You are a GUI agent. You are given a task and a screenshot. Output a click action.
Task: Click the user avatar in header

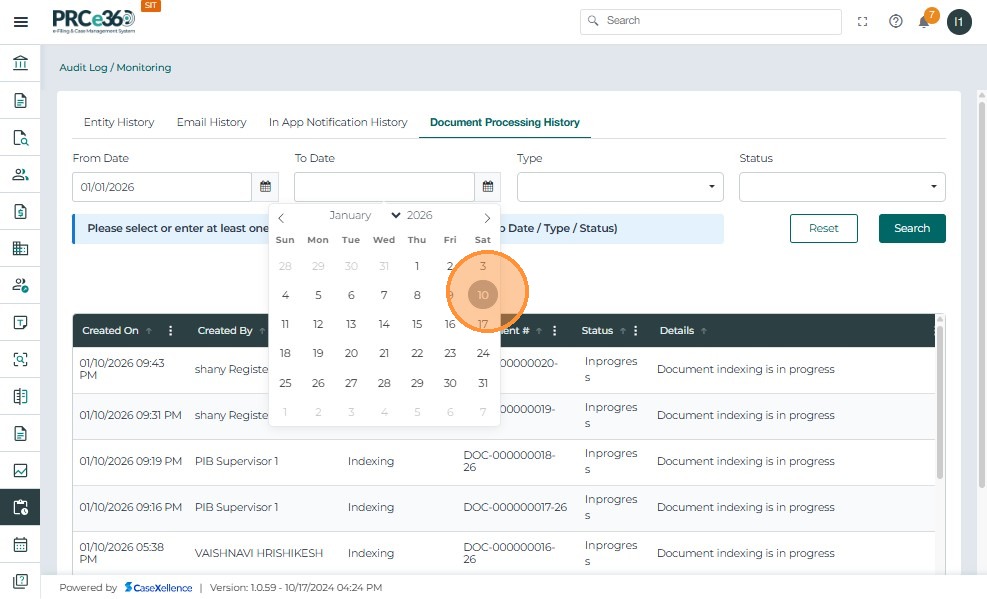coord(959,22)
